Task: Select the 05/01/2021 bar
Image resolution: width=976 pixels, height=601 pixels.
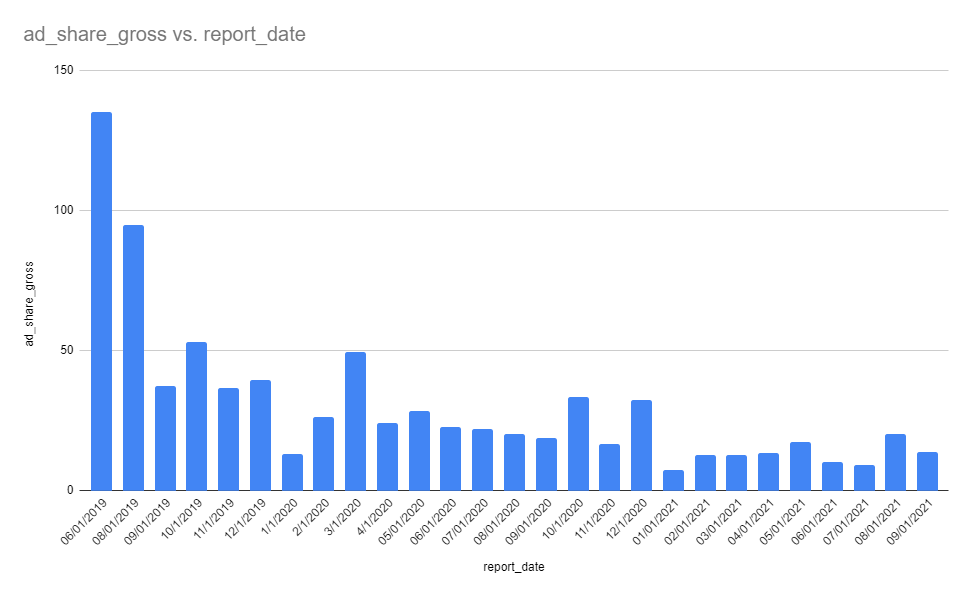Action: (x=800, y=467)
